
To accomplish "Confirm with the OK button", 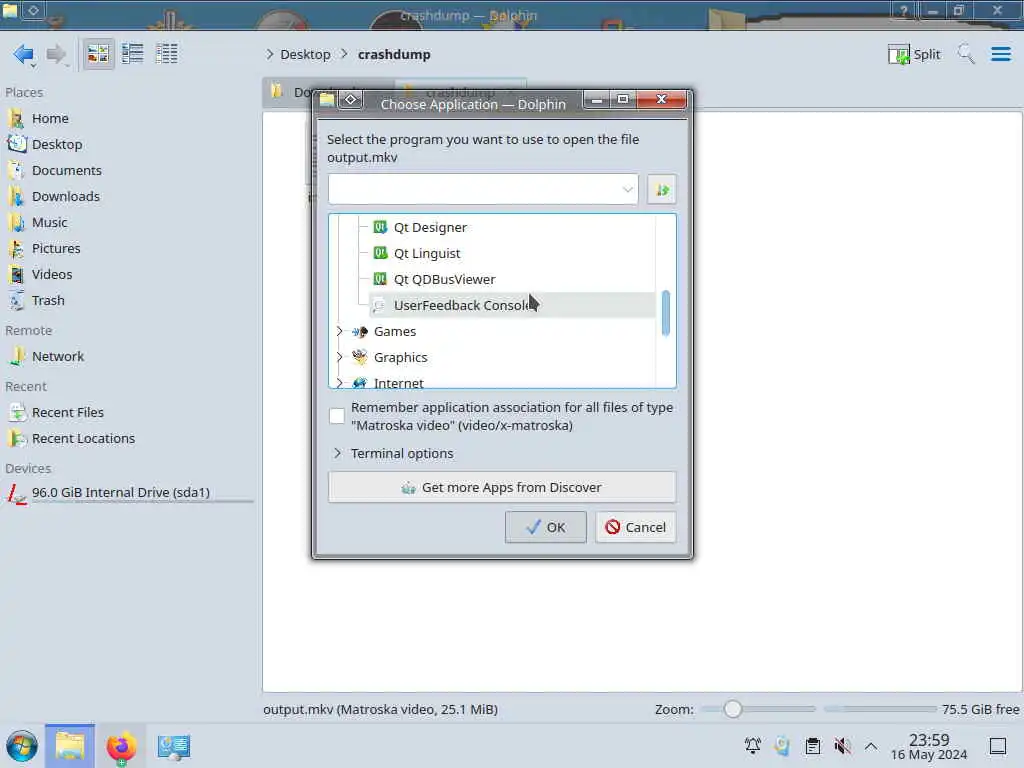I will [545, 527].
